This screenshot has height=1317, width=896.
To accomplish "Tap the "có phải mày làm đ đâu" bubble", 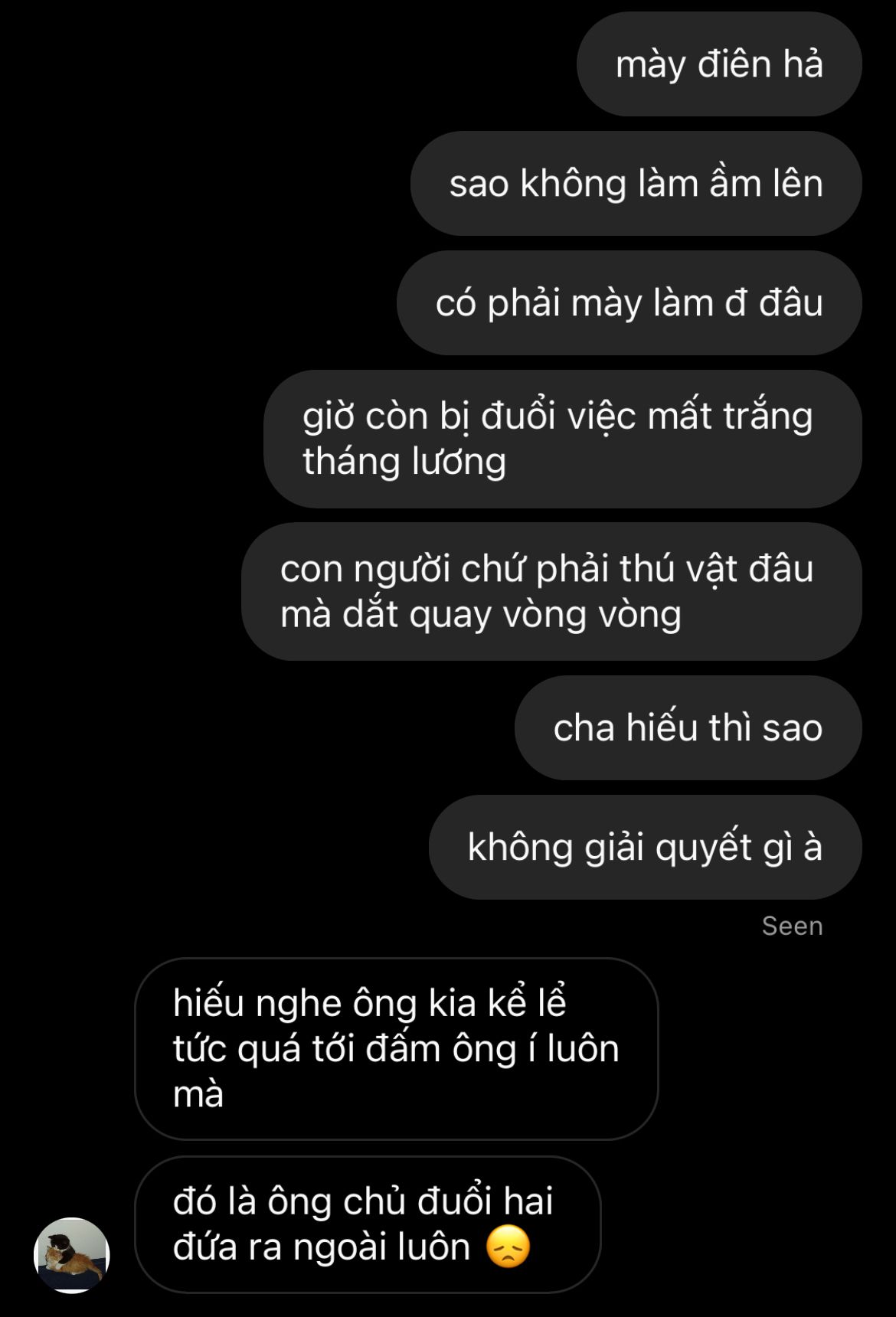I will (x=629, y=302).
